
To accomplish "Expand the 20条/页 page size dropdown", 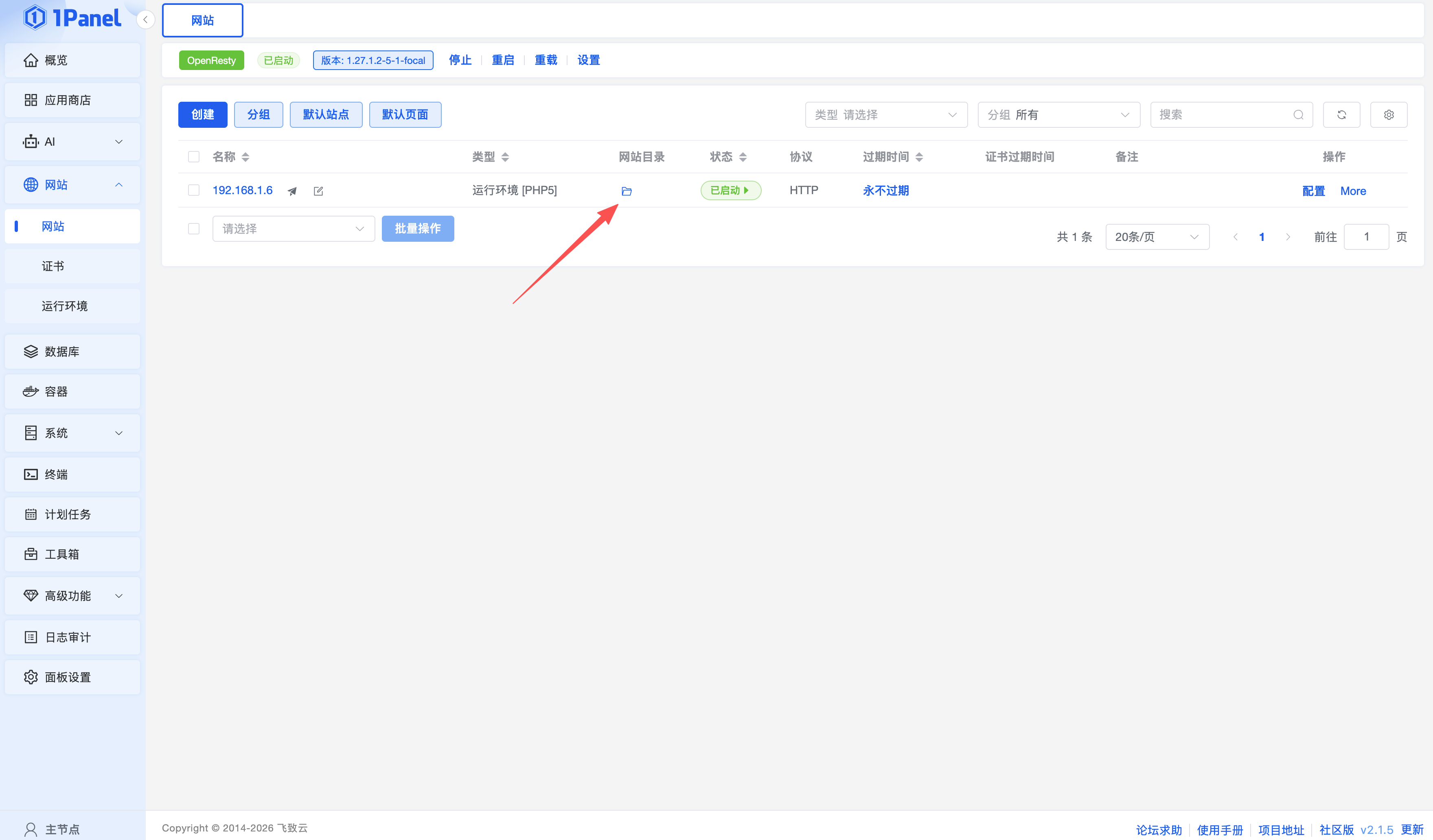I will click(1157, 237).
